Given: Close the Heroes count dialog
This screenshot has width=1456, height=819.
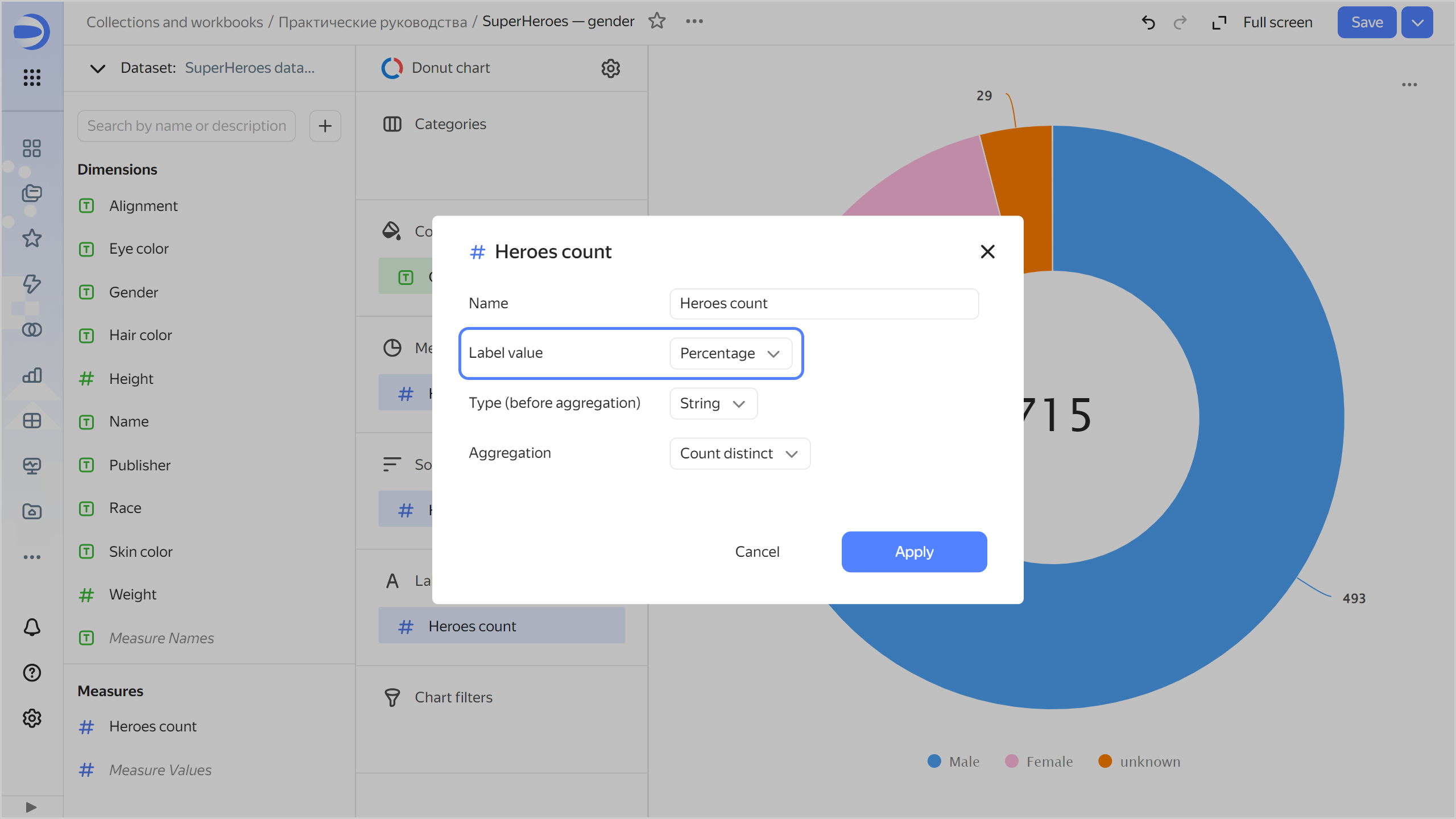Looking at the screenshot, I should point(987,251).
